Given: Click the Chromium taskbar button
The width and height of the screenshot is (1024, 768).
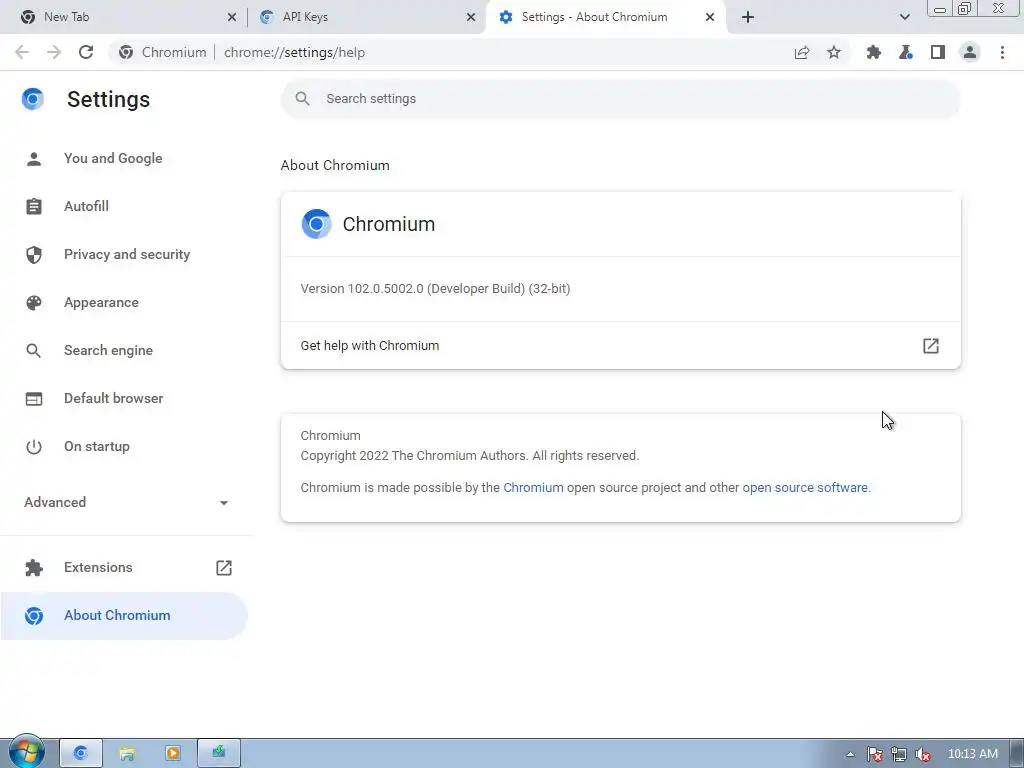Looking at the screenshot, I should point(81,754).
